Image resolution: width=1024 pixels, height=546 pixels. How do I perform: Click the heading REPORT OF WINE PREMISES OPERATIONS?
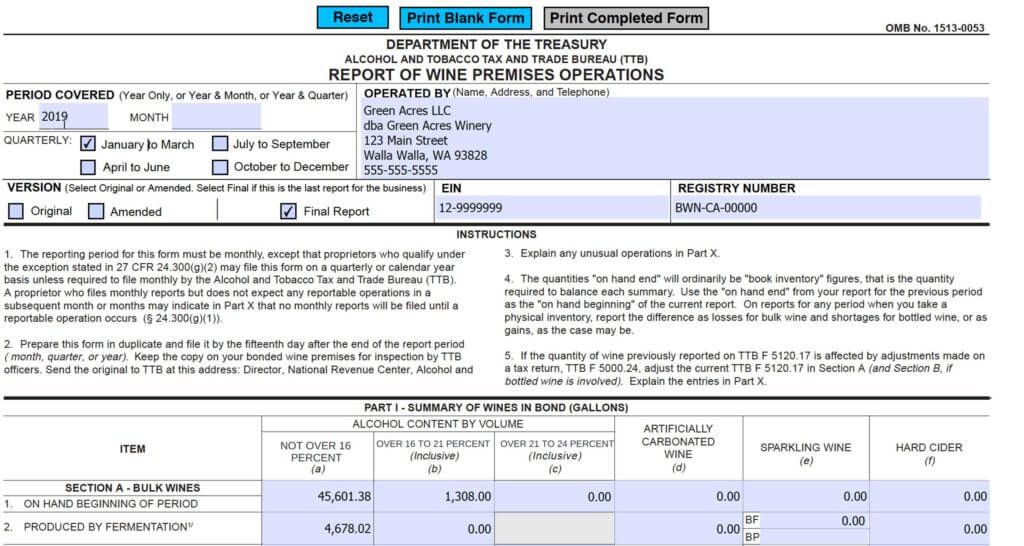[496, 74]
